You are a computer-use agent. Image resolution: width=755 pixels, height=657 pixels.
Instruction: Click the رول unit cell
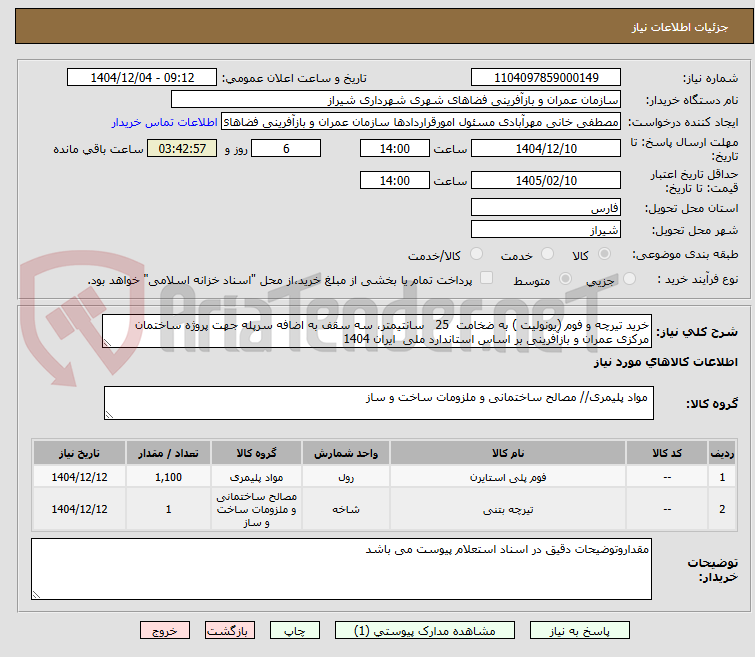point(346,477)
